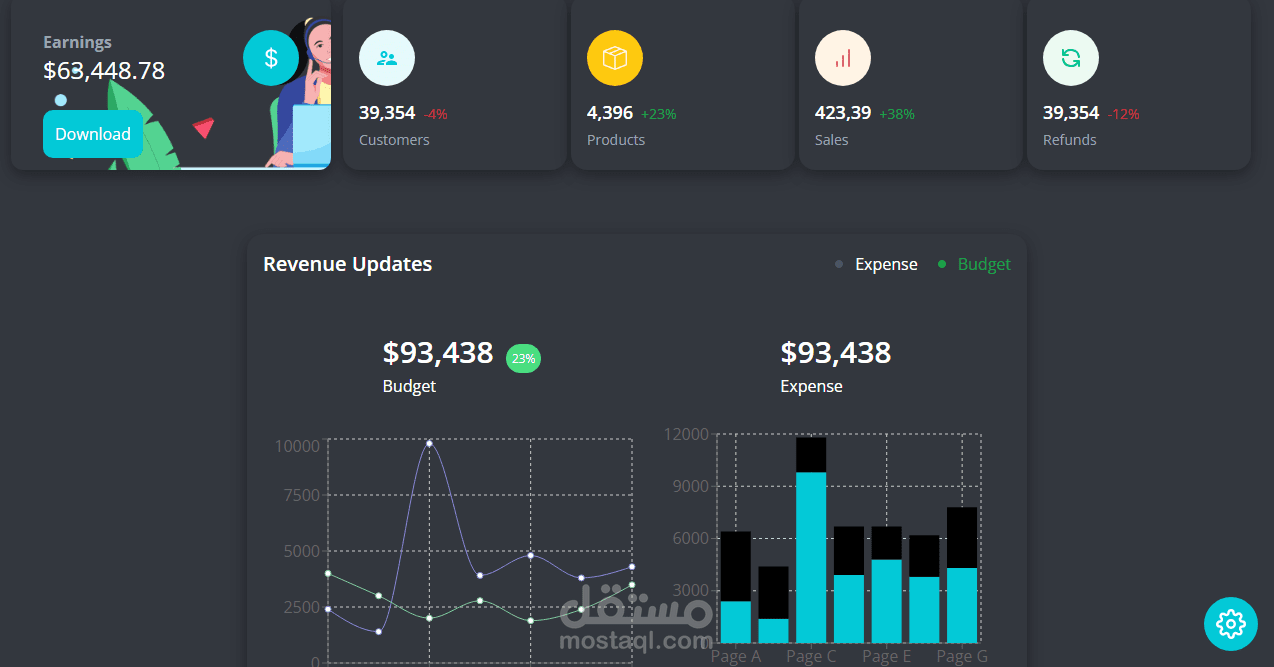The width and height of the screenshot is (1274, 667).
Task: Click the Sales bar chart icon
Action: click(843, 58)
